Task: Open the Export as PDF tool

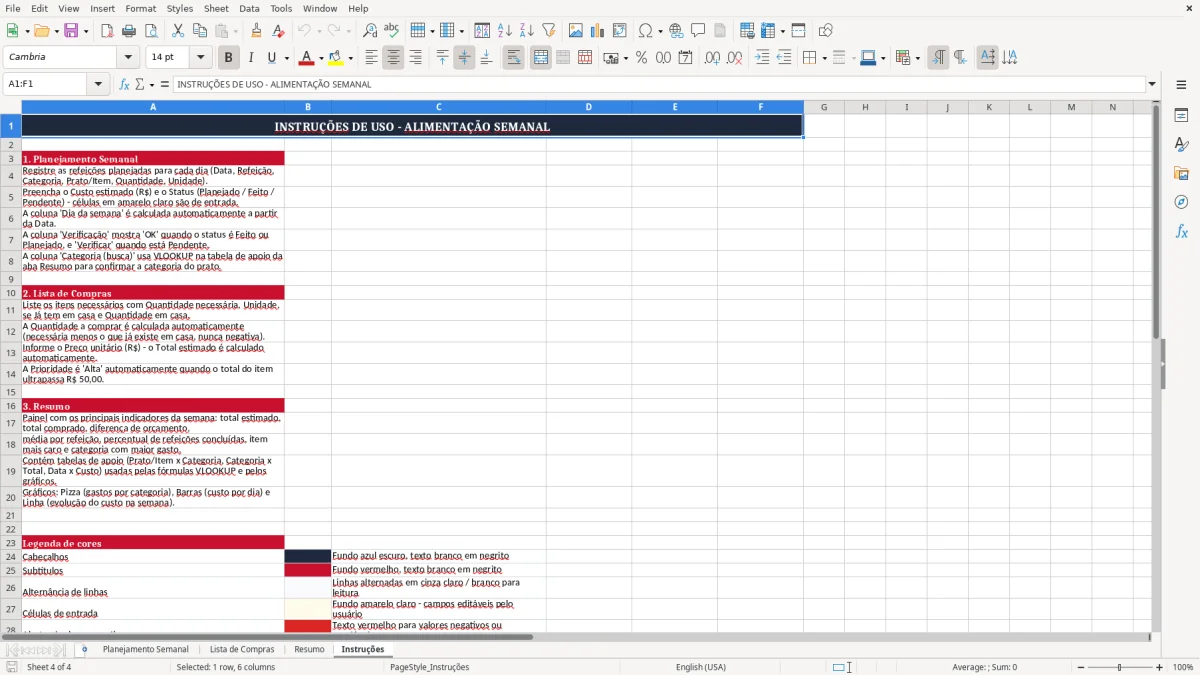Action: point(107,31)
